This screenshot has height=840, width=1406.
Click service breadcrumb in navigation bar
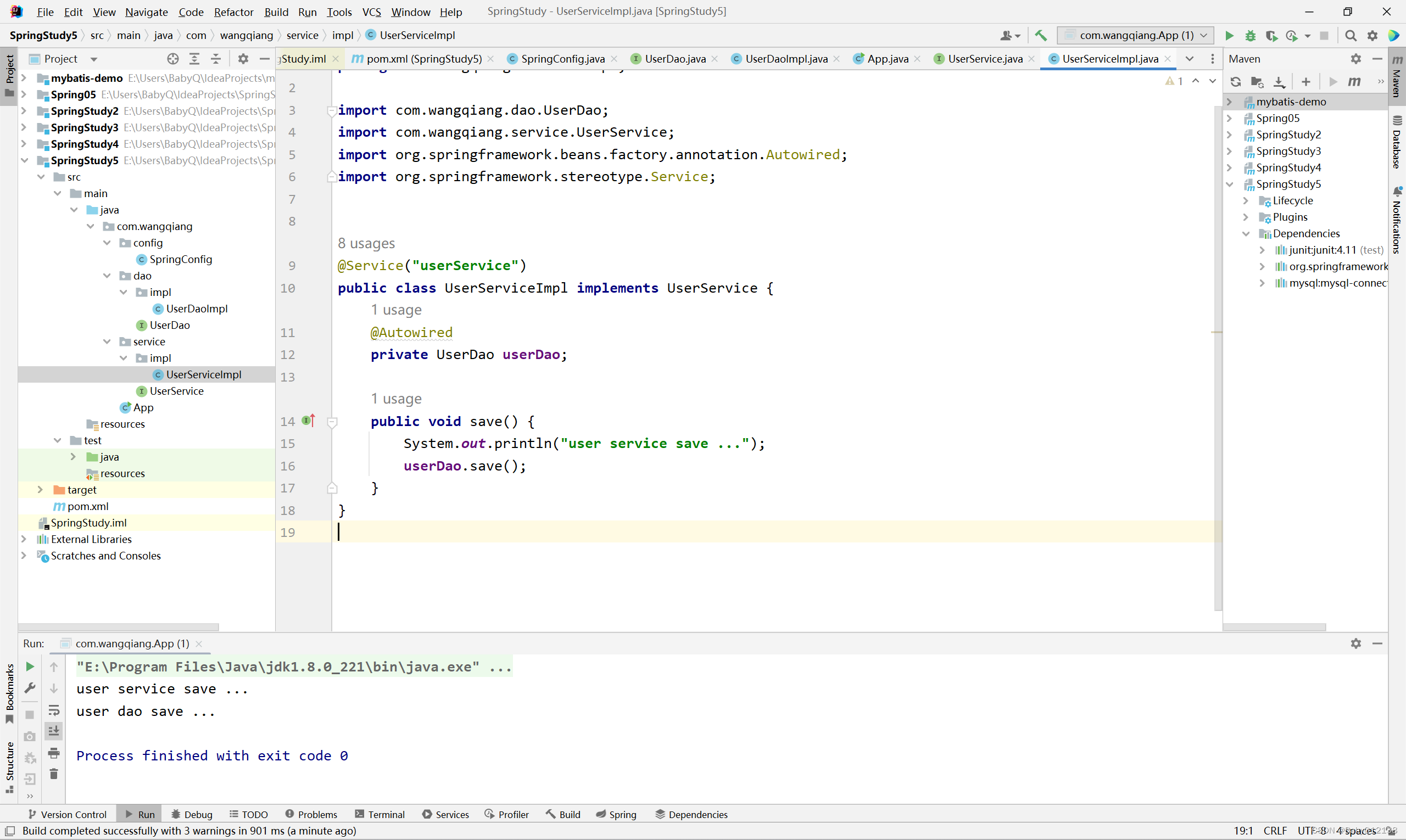[303, 36]
